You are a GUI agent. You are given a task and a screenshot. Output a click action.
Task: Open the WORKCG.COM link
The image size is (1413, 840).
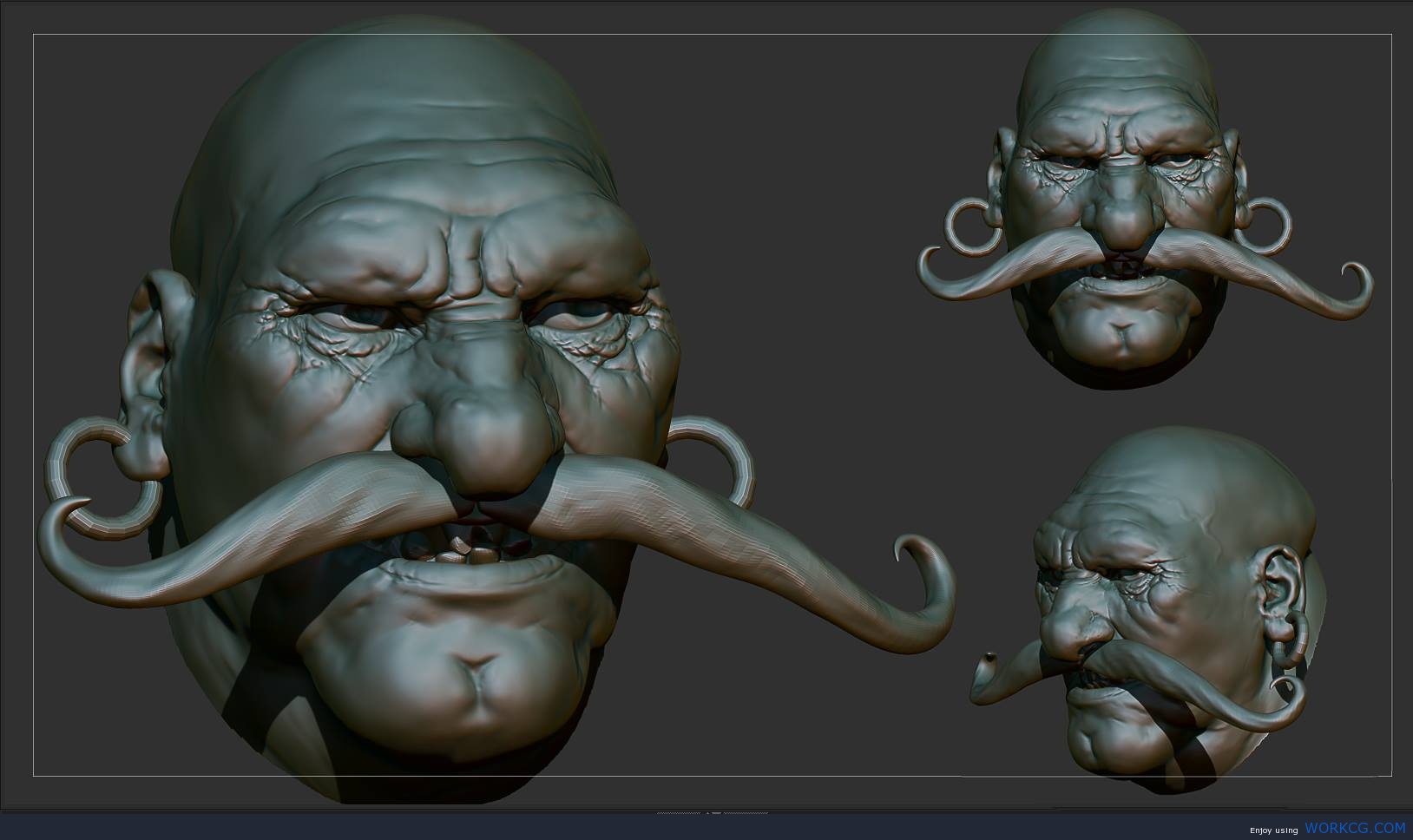(1355, 828)
